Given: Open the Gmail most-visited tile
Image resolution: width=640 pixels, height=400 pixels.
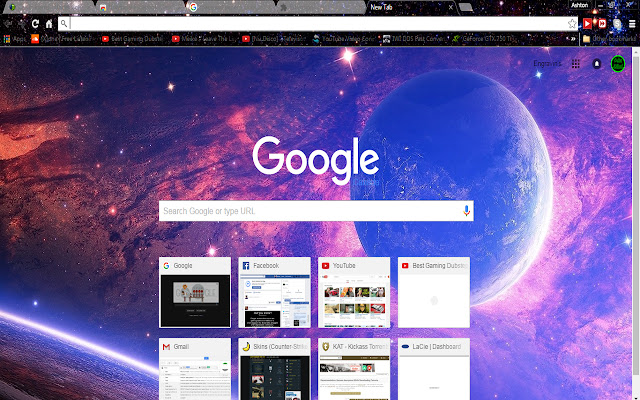Looking at the screenshot, I should [195, 369].
